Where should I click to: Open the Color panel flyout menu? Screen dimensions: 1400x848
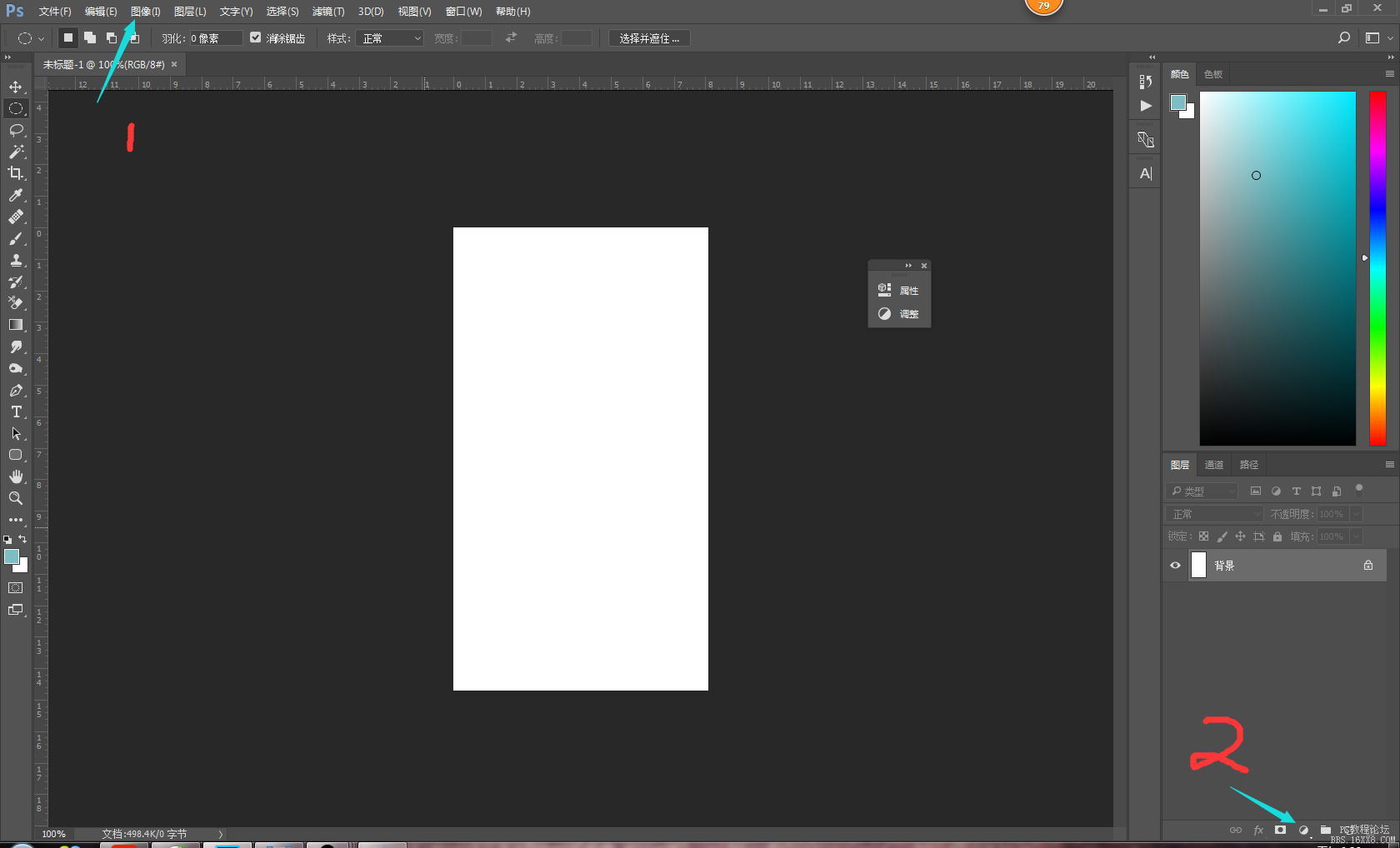click(x=1389, y=74)
